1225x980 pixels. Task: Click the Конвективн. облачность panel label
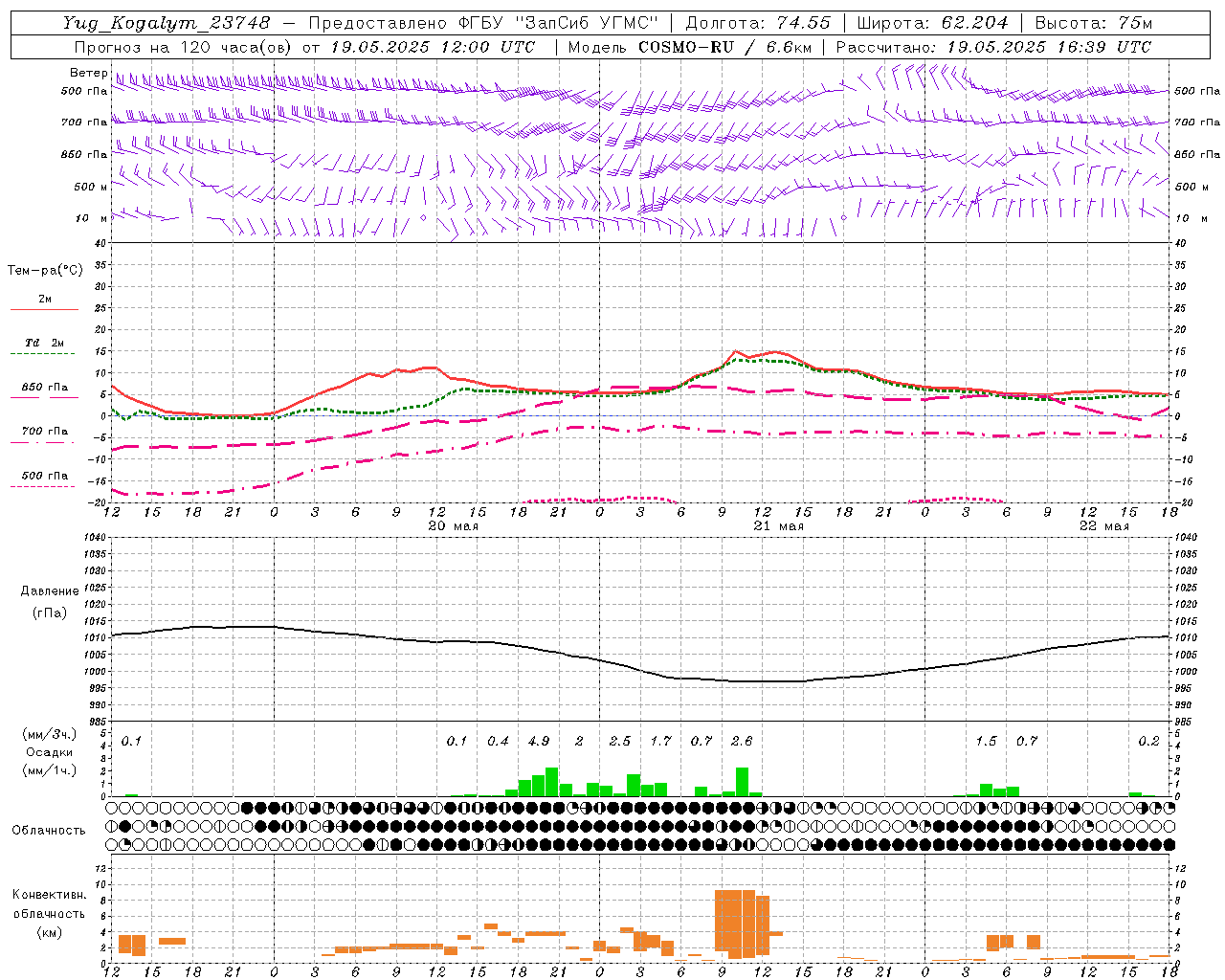(49, 904)
